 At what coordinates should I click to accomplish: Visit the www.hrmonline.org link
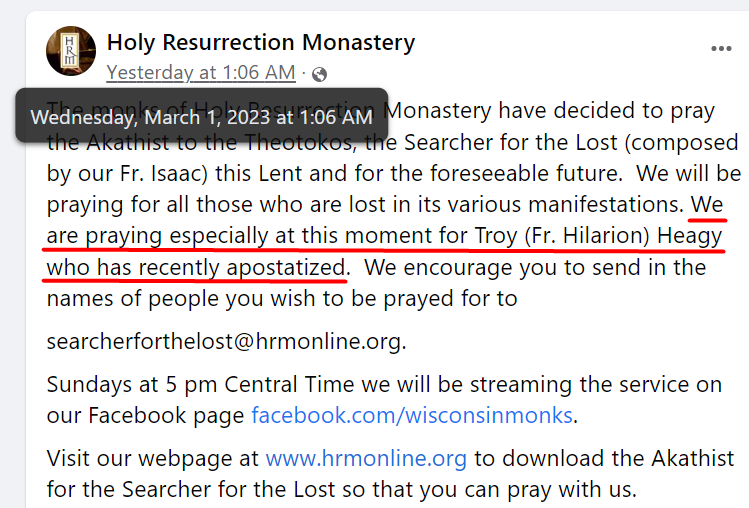366,458
